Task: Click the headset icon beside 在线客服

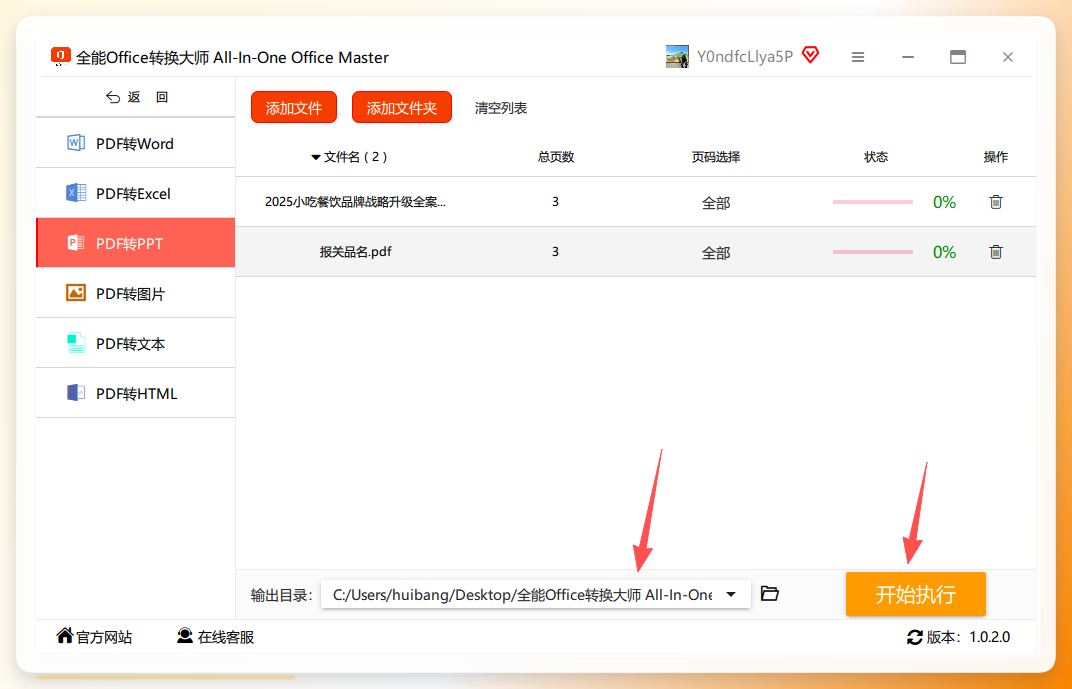Action: (x=185, y=636)
